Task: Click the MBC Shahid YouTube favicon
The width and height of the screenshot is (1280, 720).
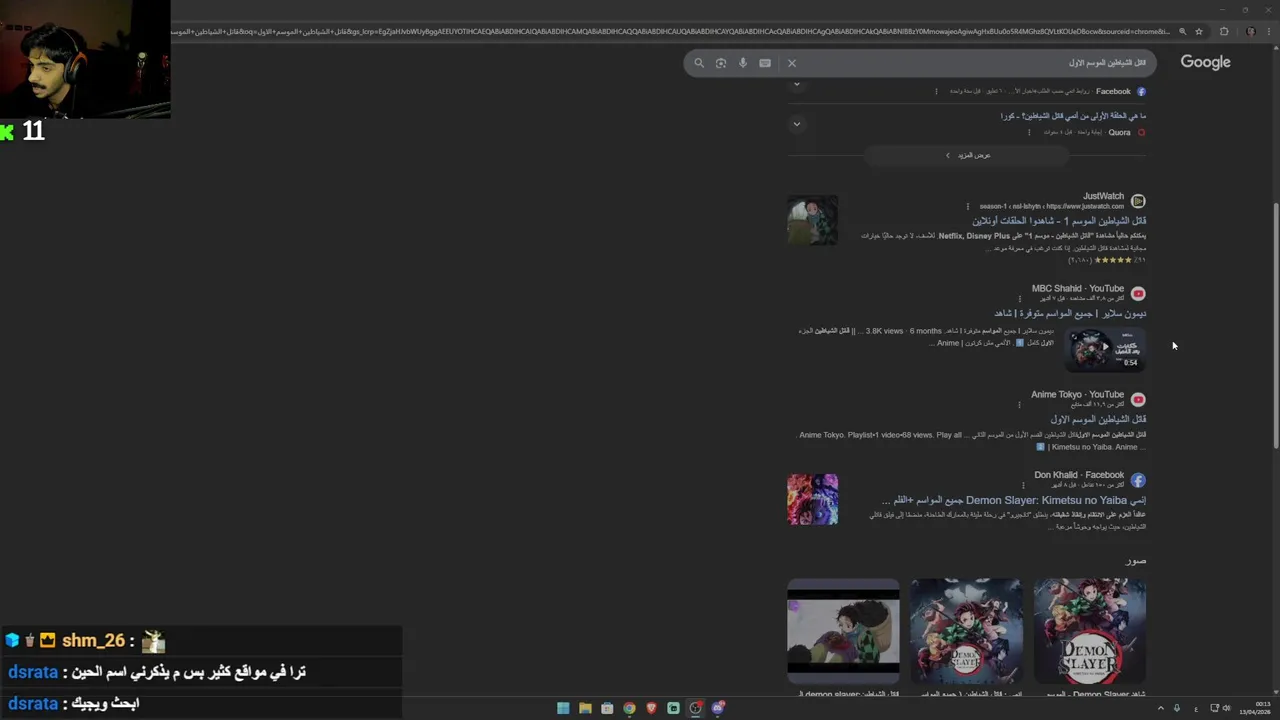Action: pyautogui.click(x=1138, y=294)
